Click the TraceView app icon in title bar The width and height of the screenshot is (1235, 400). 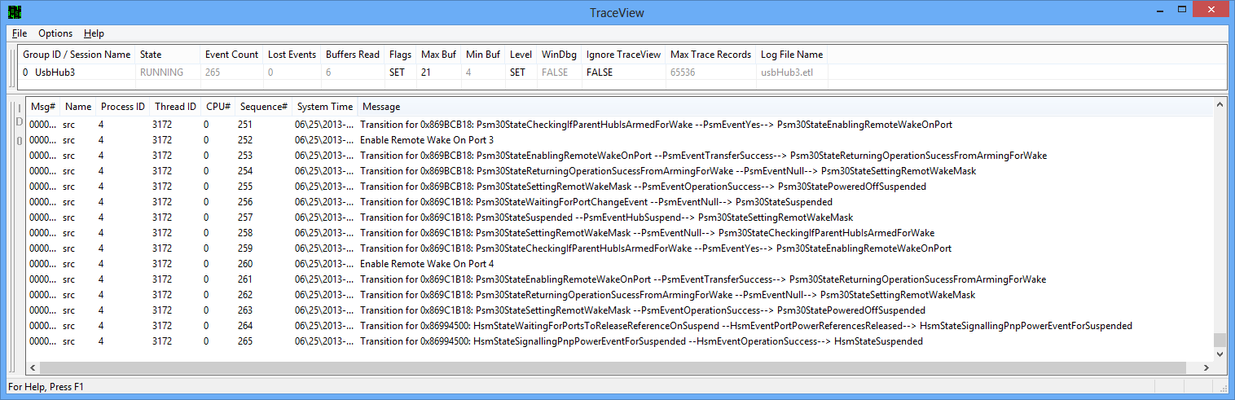pos(15,12)
